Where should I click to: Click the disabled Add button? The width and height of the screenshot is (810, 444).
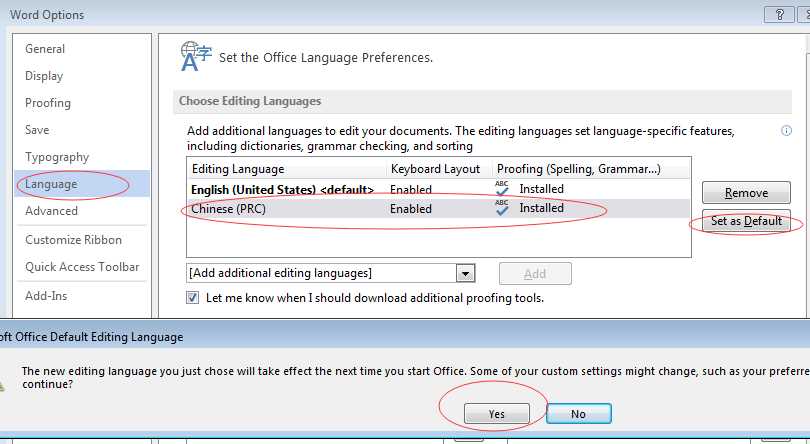point(535,273)
